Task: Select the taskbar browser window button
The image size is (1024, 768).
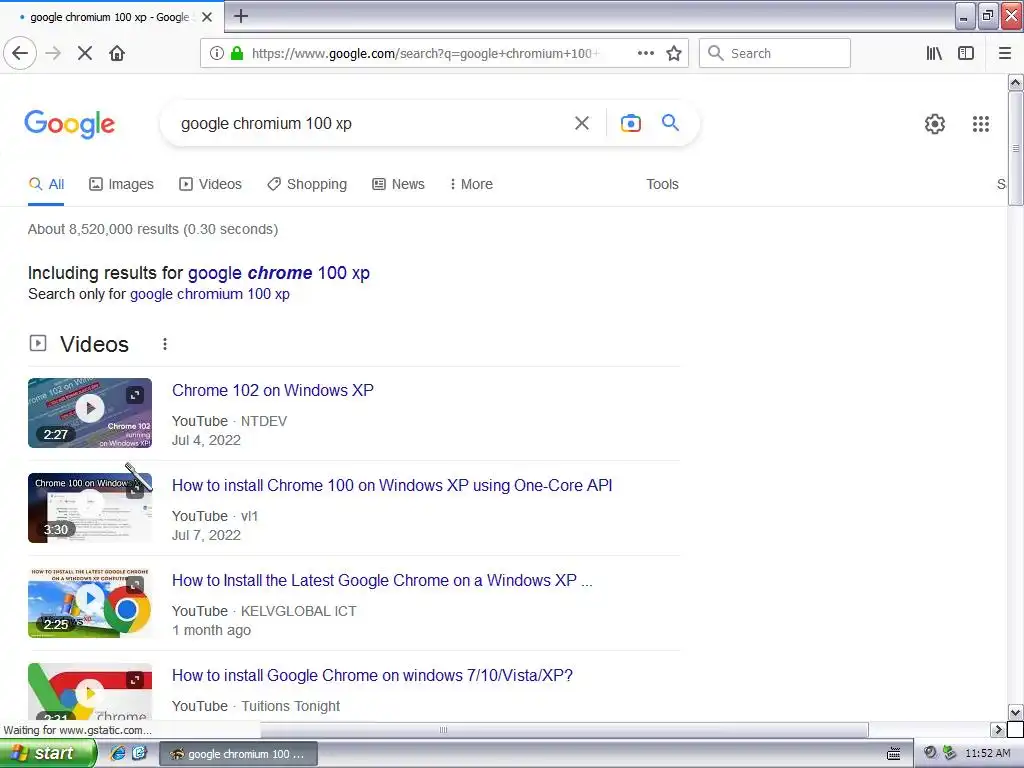Action: tap(238, 754)
